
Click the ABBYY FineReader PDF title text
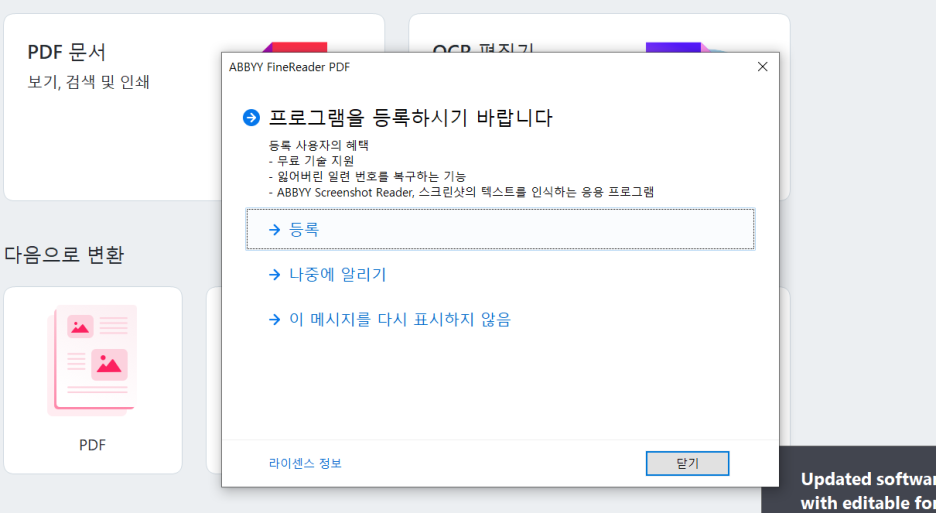point(290,67)
